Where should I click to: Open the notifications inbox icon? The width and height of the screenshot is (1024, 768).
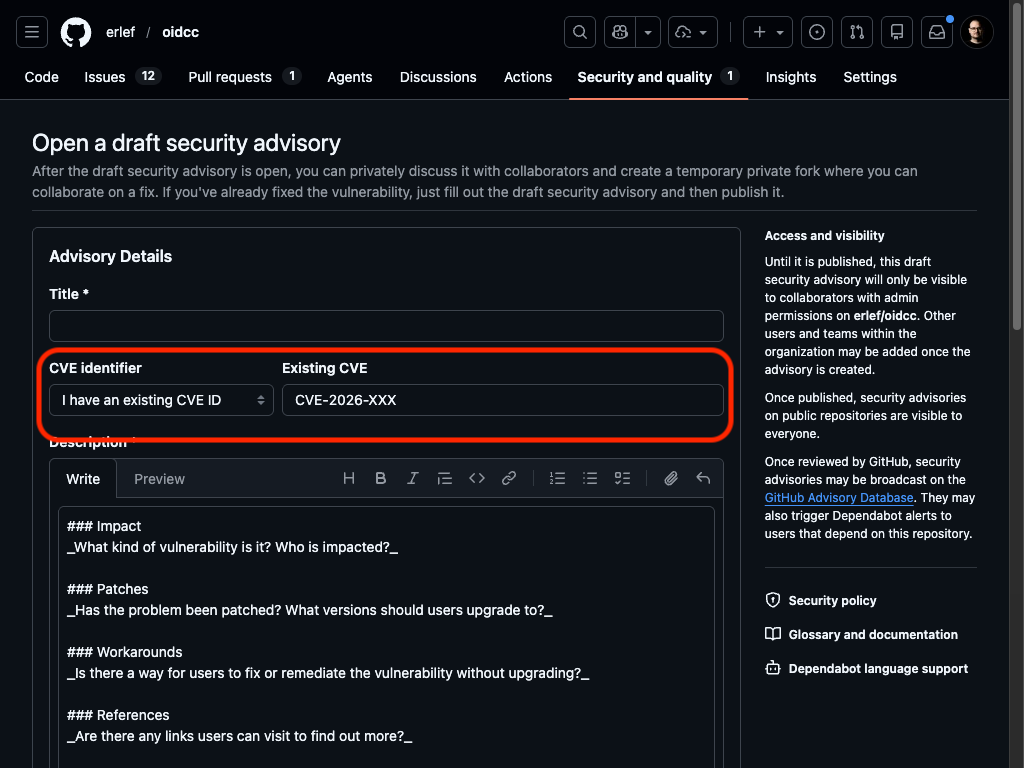click(x=937, y=32)
